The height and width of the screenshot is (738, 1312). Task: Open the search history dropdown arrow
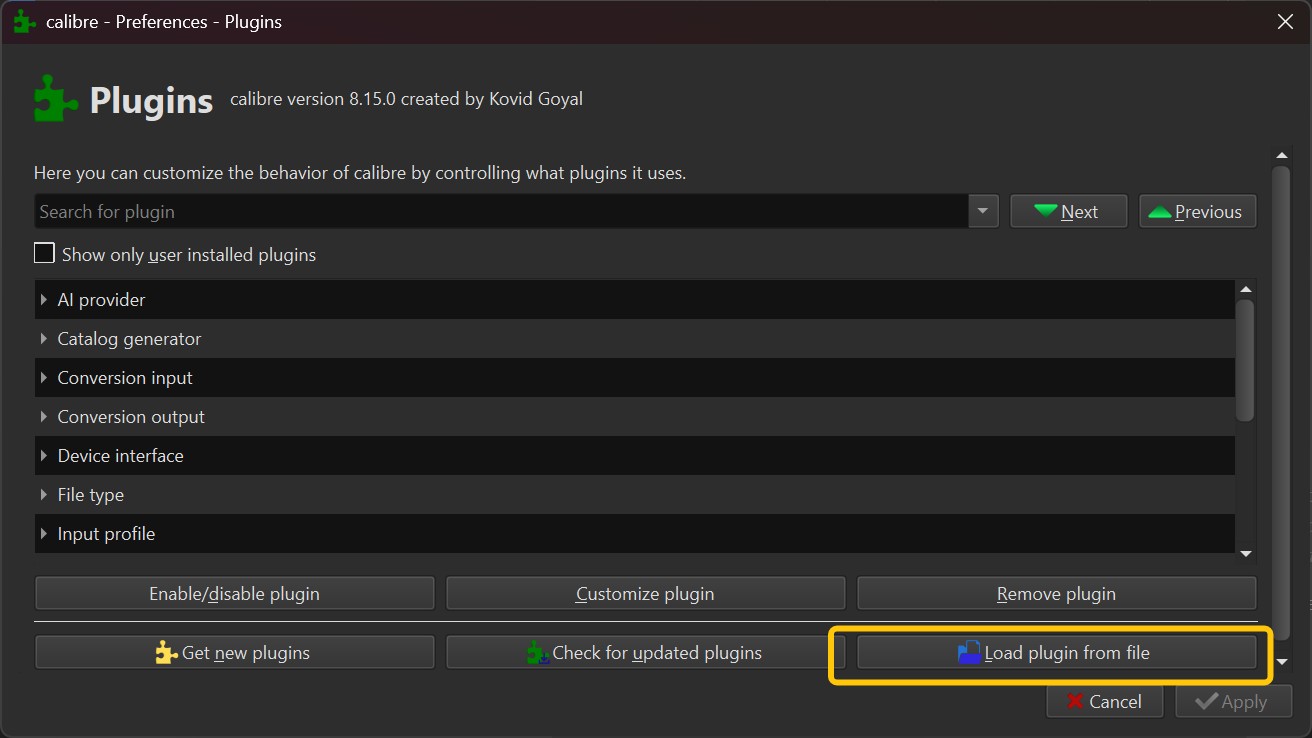pyautogui.click(x=982, y=211)
